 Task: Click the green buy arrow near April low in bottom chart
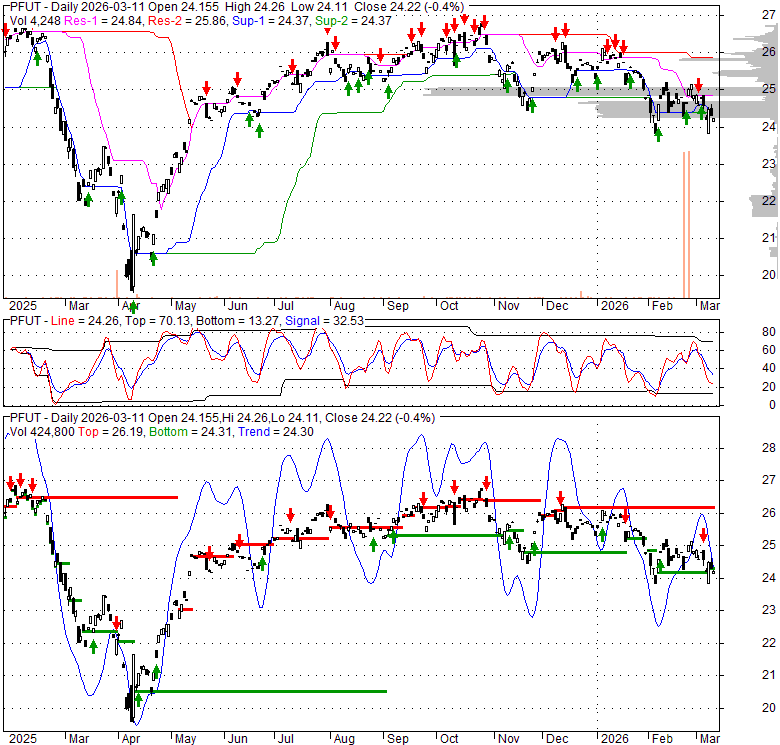tap(138, 699)
